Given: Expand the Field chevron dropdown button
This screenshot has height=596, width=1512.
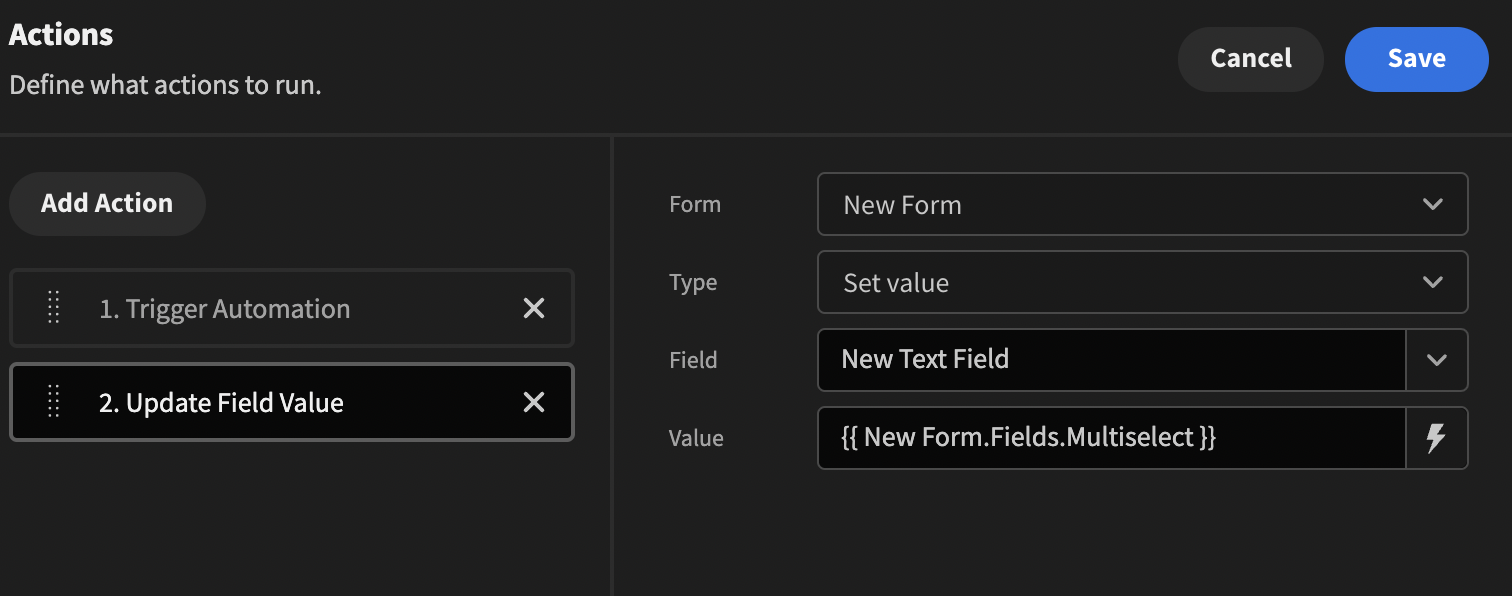Looking at the screenshot, I should click(1436, 360).
